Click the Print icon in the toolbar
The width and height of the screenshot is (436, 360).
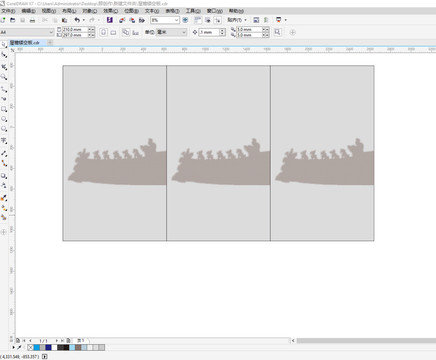tap(32, 20)
